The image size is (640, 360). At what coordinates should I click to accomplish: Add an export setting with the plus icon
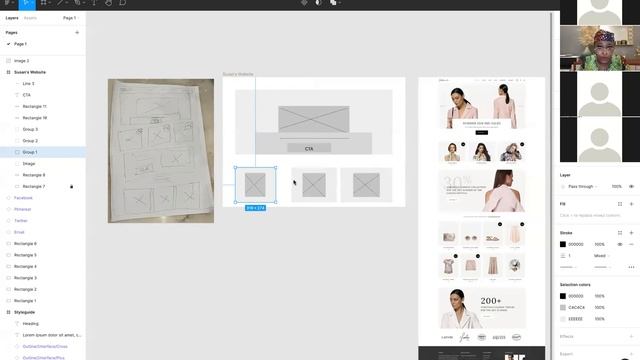pyautogui.click(x=631, y=354)
